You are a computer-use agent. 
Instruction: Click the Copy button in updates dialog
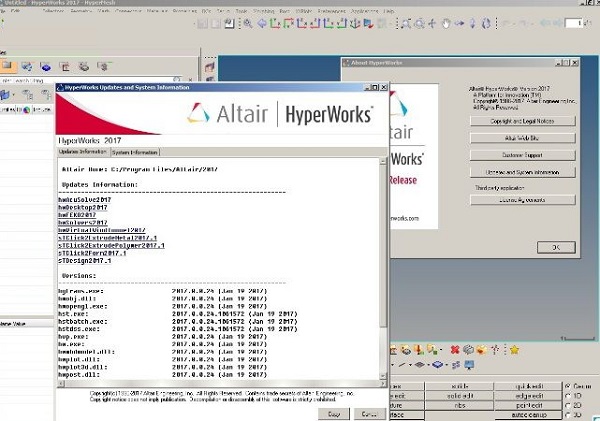point(334,414)
